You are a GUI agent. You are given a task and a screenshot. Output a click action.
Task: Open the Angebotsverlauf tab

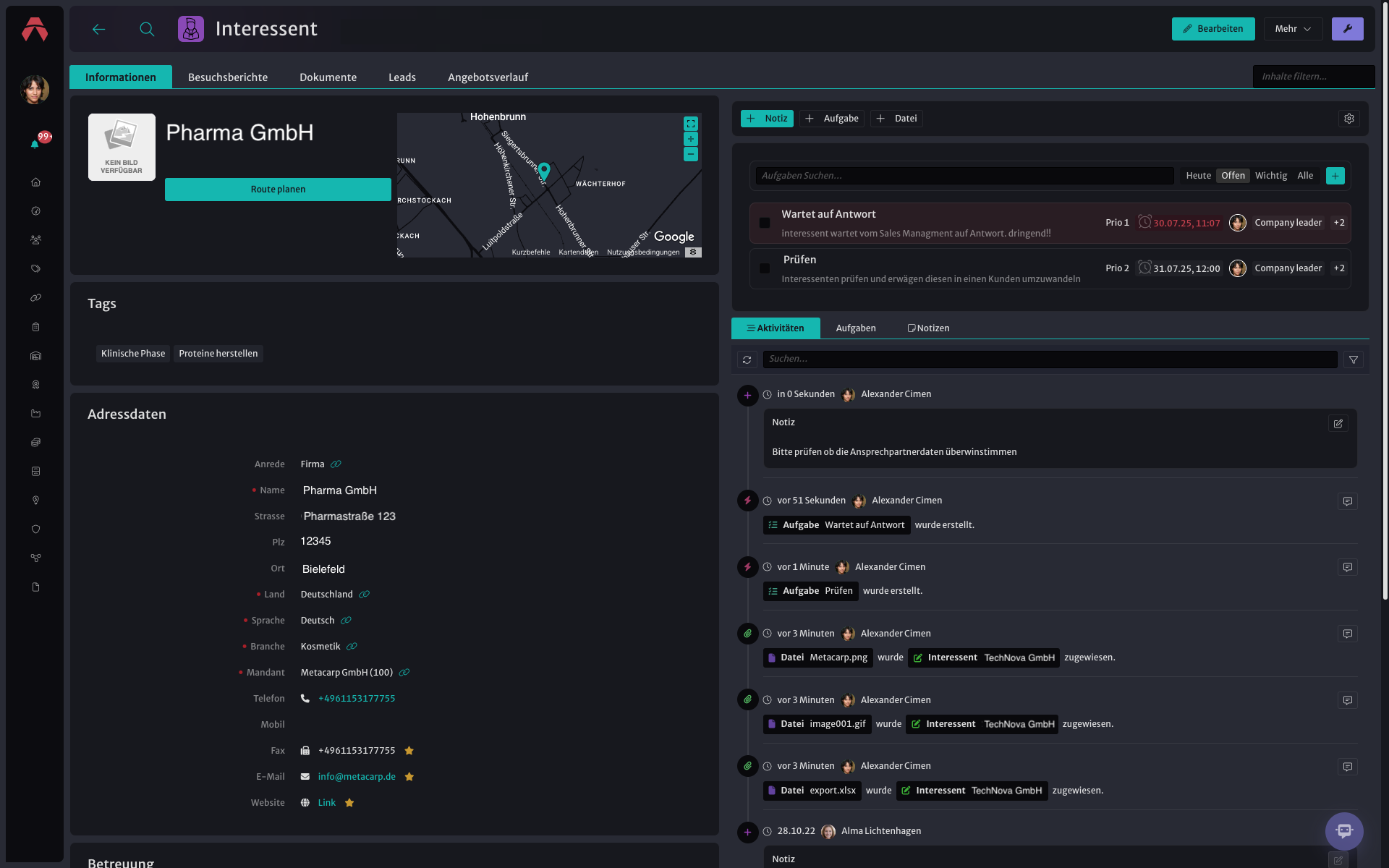488,77
